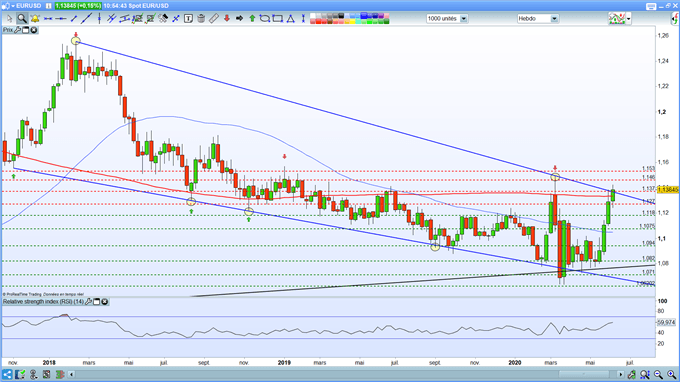Select the text annotation tool
Screen dimensions: 680x382
coord(188,19)
